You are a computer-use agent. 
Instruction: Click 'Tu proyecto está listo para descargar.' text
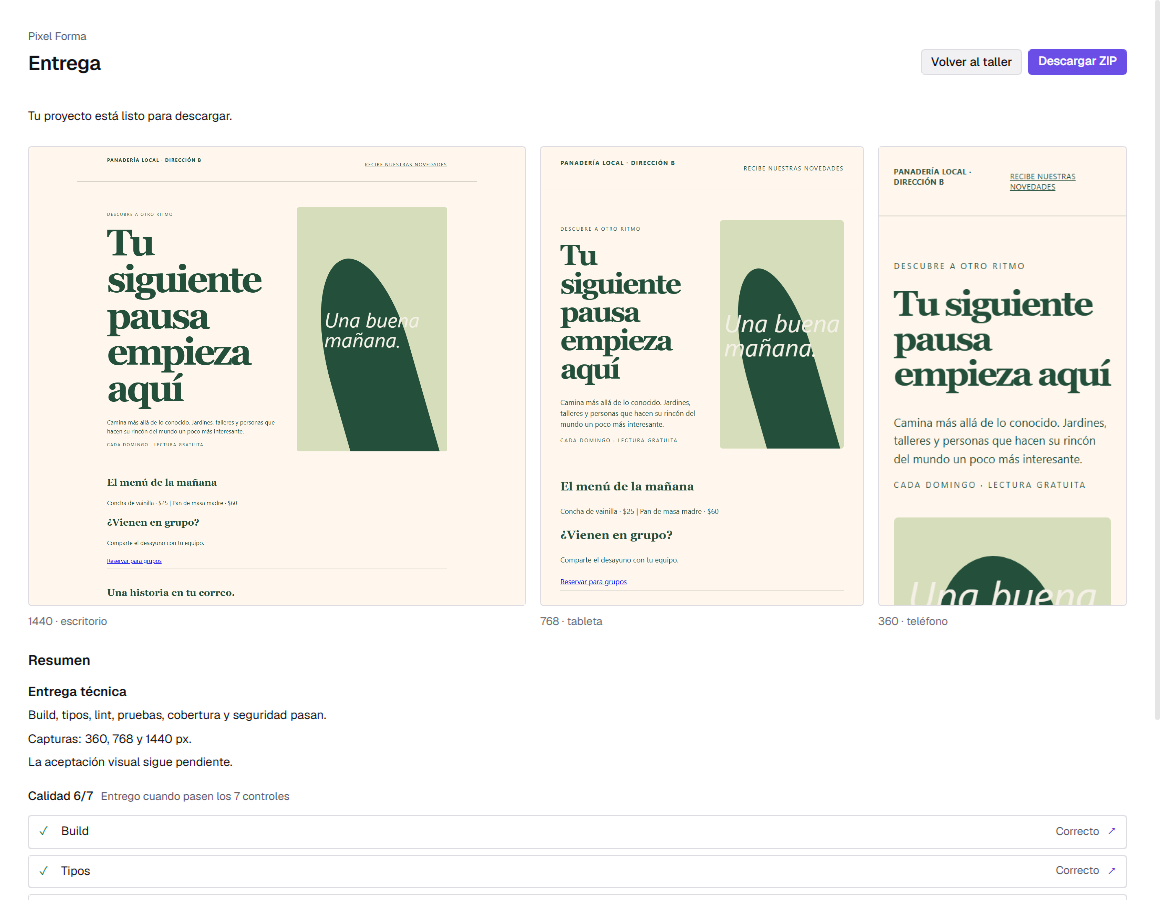pyautogui.click(x=130, y=116)
